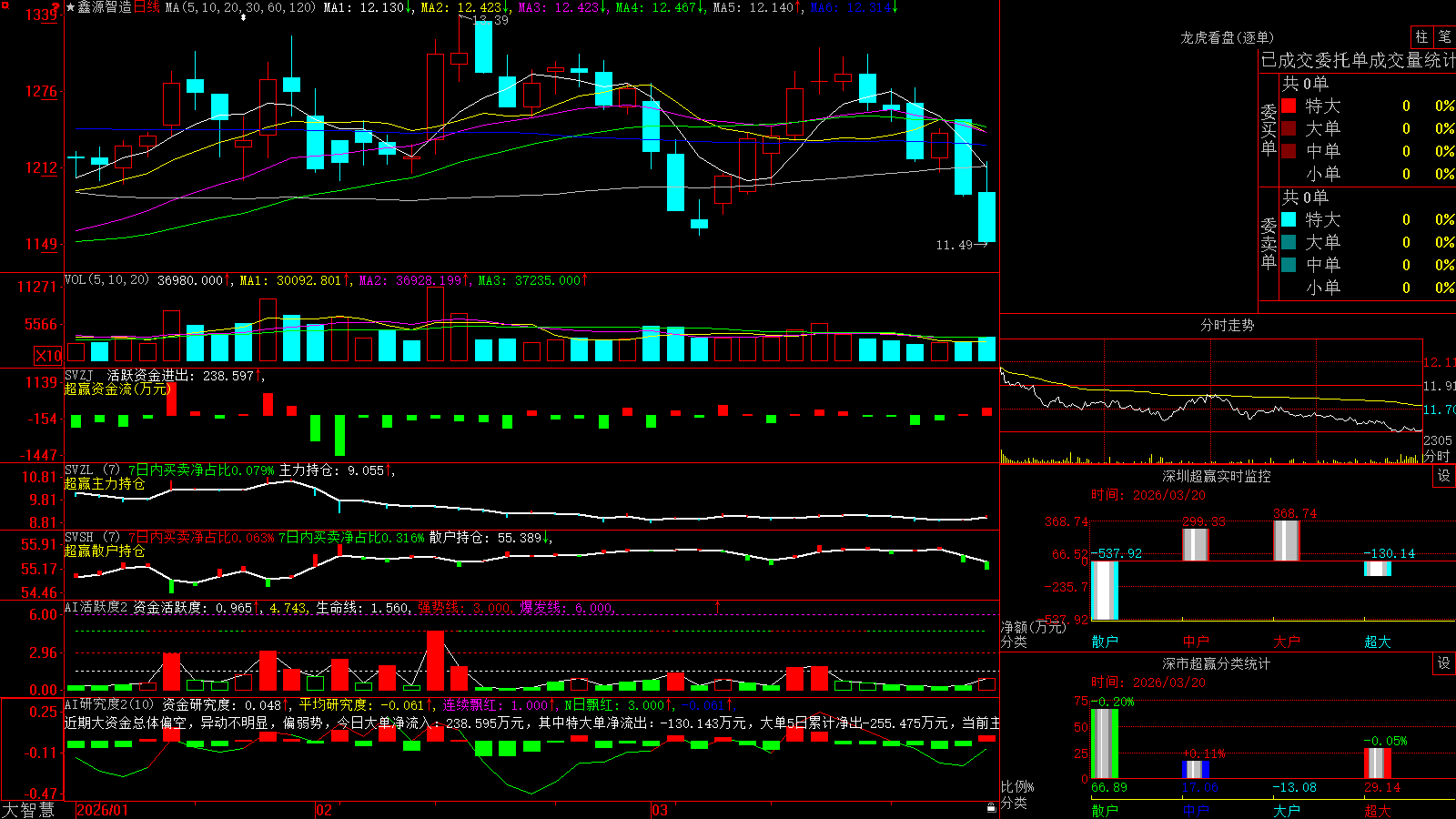This screenshot has height=819, width=1456.
Task: Click the AI研究度2(10) indicator label
Action: (x=109, y=704)
